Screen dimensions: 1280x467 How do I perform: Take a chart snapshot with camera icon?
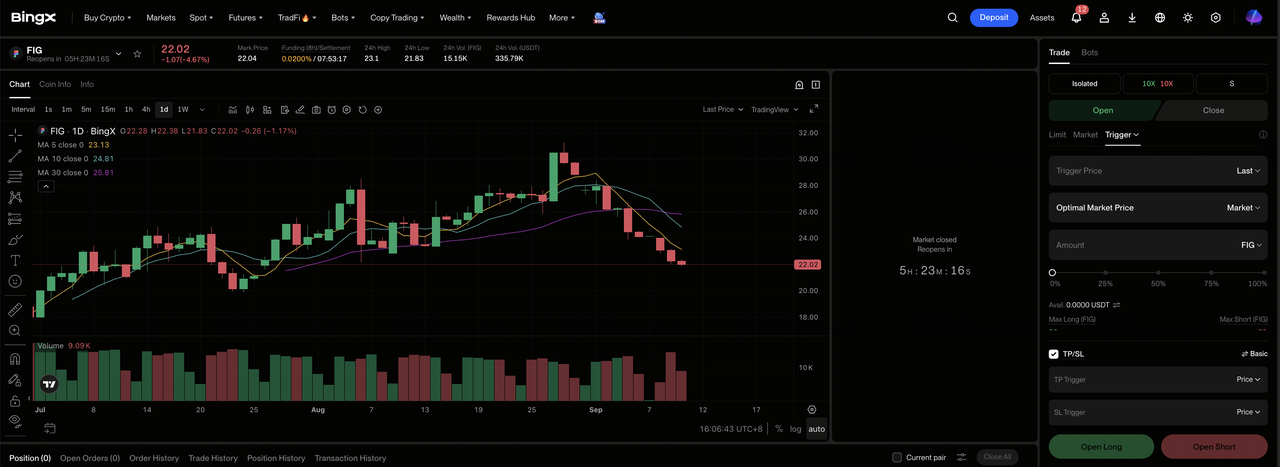pyautogui.click(x=316, y=110)
